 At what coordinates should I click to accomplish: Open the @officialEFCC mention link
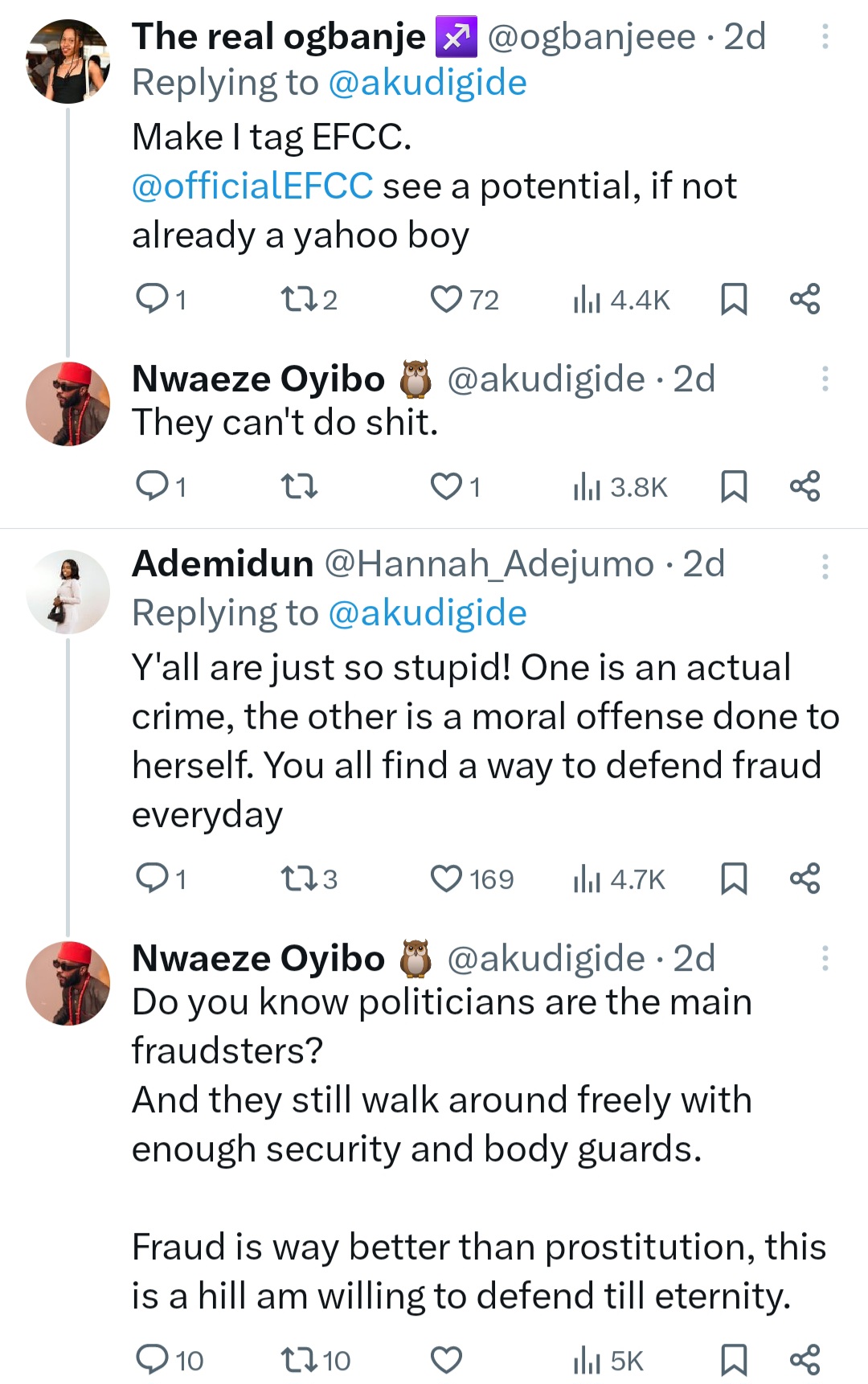252,186
